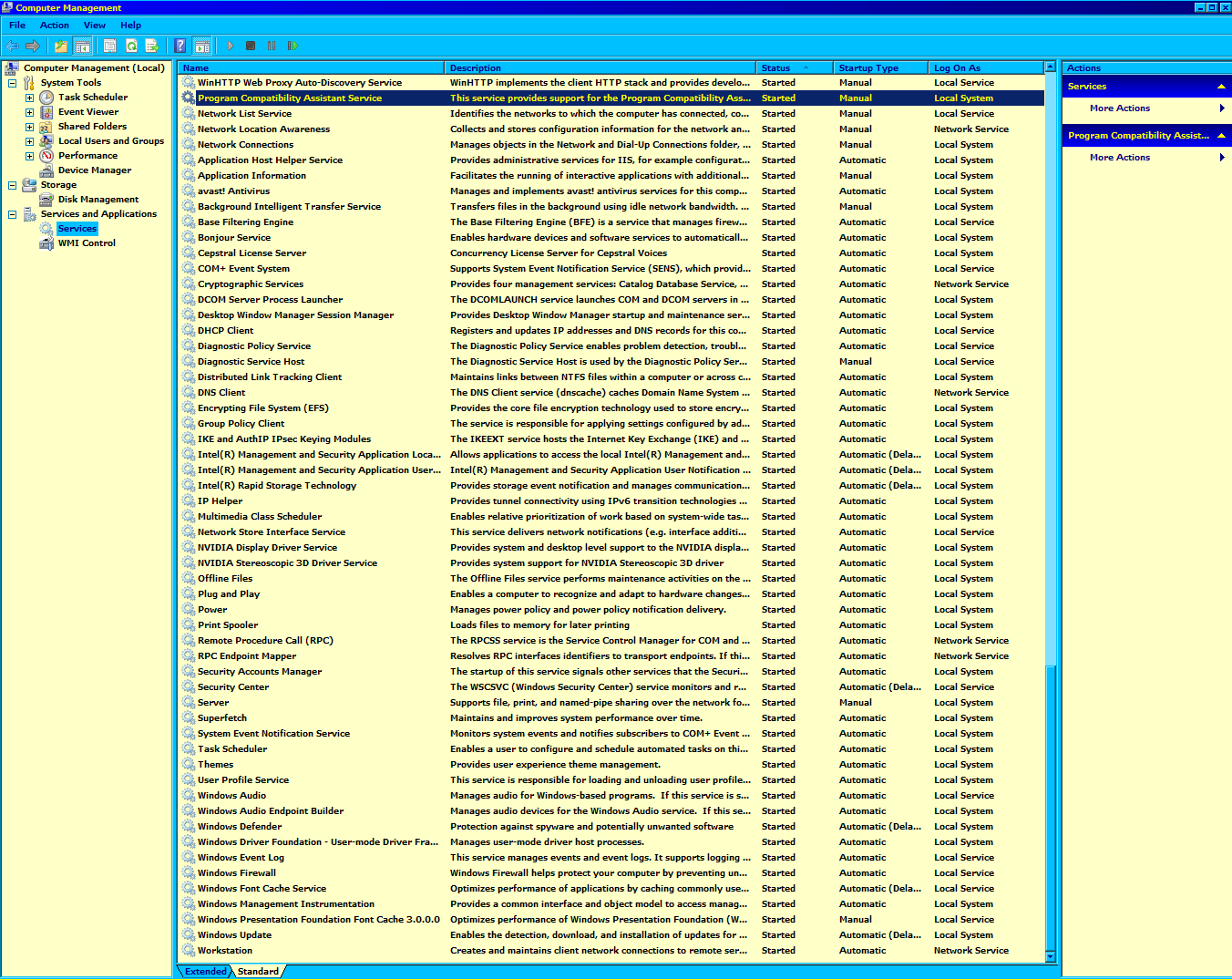
Task: Click gear icon beside Print Spooler
Action: point(189,625)
